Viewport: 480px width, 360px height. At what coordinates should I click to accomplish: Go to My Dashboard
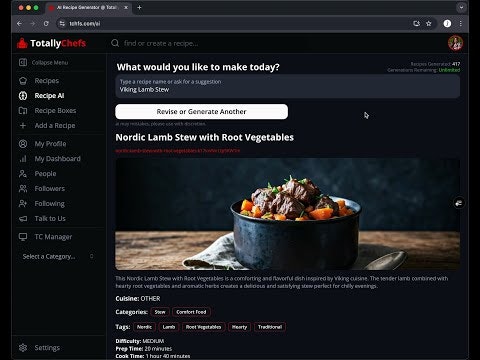pos(58,159)
